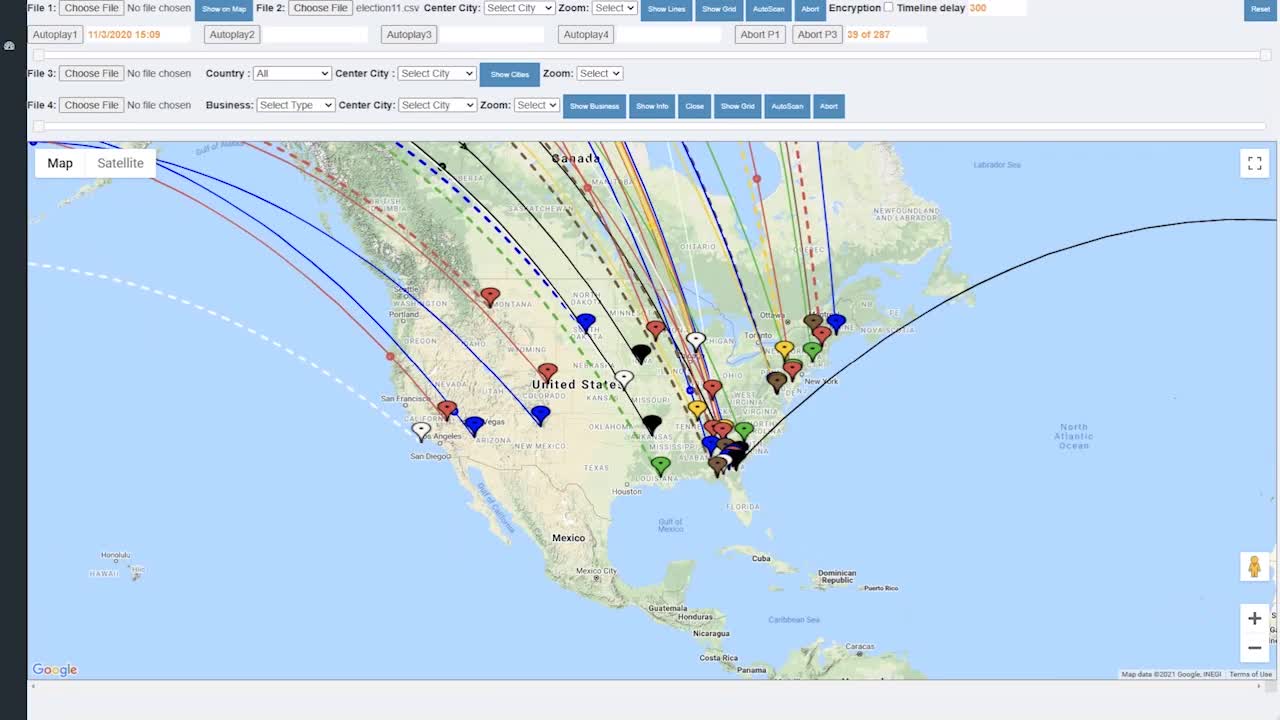Open the Business type dropdown

(x=295, y=105)
